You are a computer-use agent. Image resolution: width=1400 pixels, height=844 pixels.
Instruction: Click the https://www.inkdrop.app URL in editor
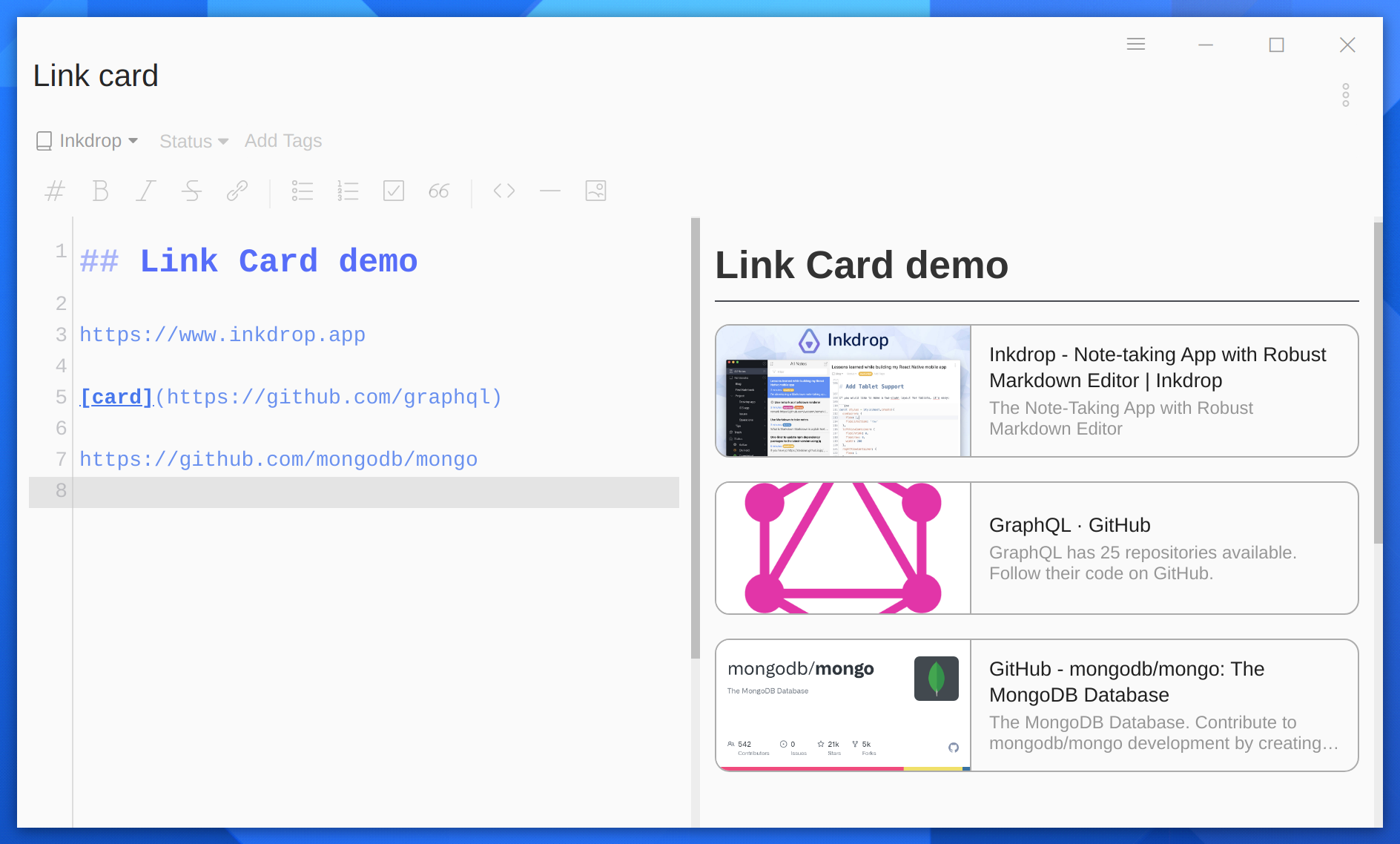(222, 335)
